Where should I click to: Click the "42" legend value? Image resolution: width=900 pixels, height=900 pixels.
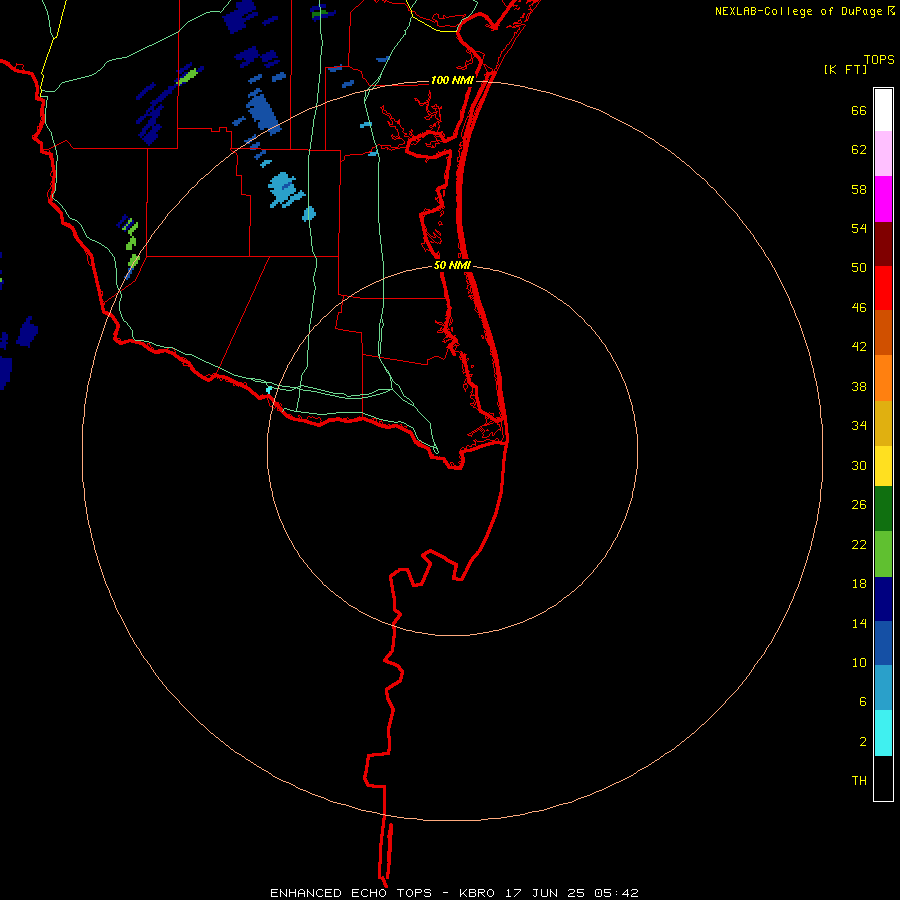click(x=859, y=347)
